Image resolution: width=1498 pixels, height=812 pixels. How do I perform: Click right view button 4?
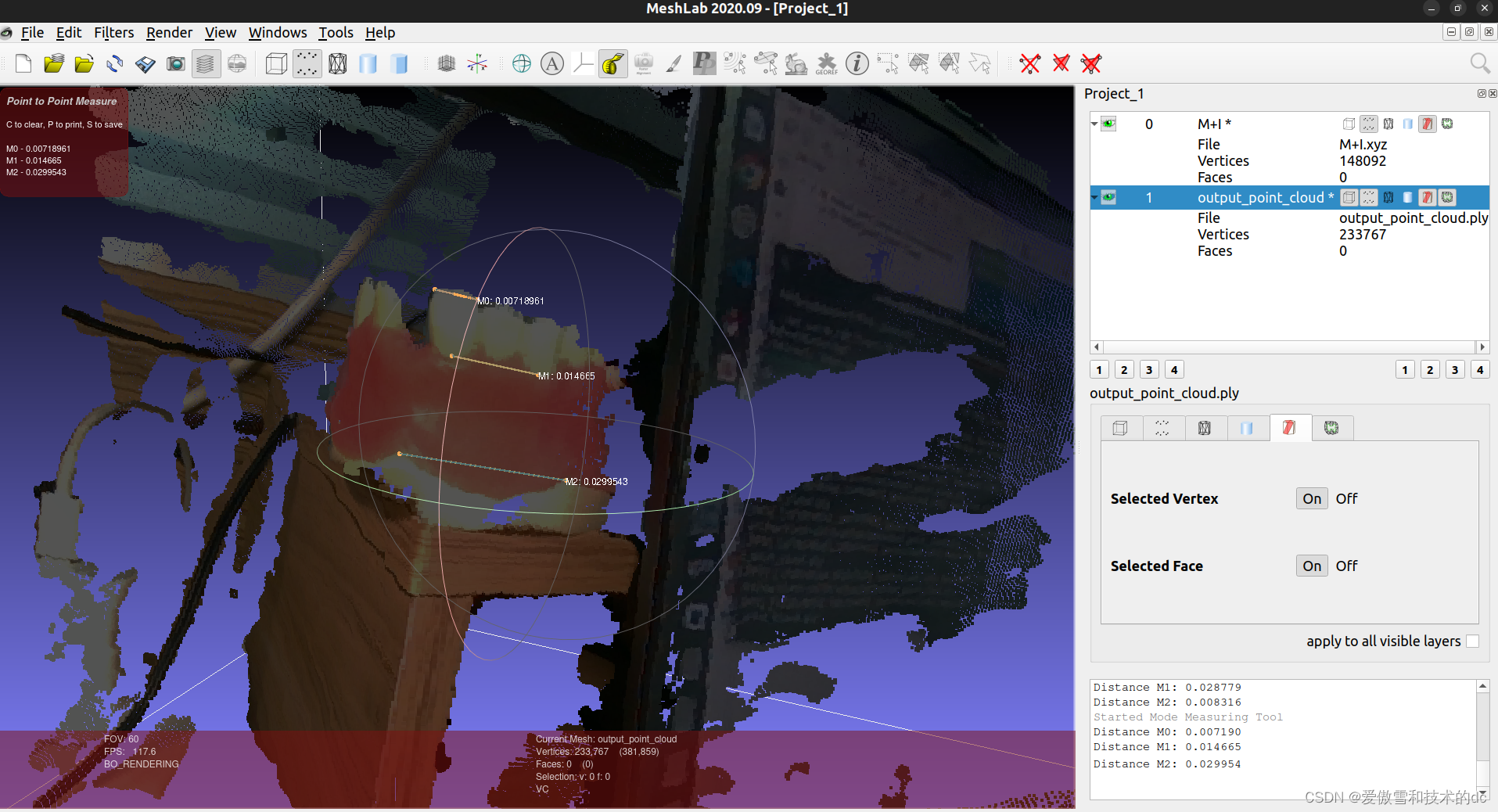pyautogui.click(x=1480, y=370)
